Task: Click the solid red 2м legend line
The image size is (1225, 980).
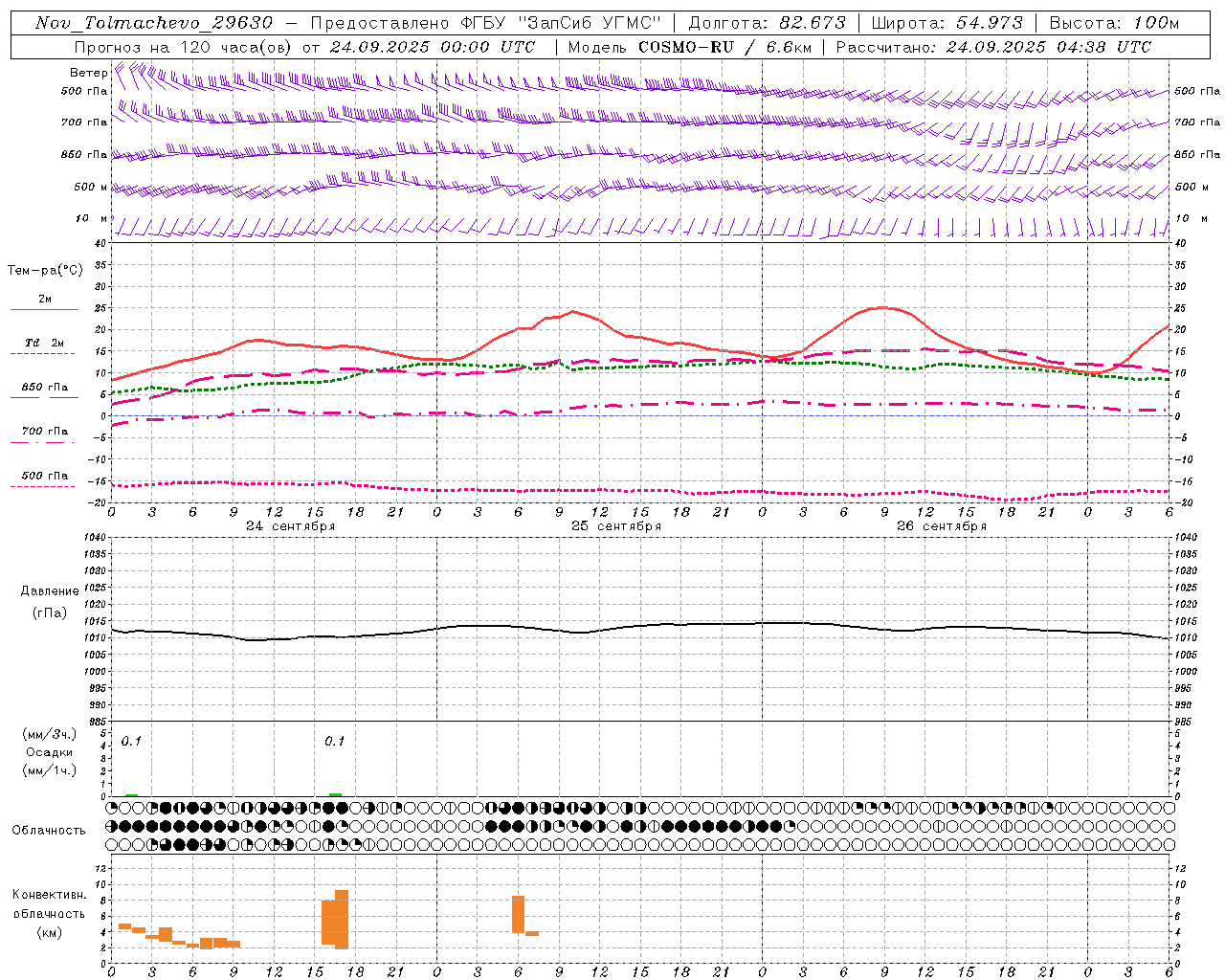Action: 44,309
